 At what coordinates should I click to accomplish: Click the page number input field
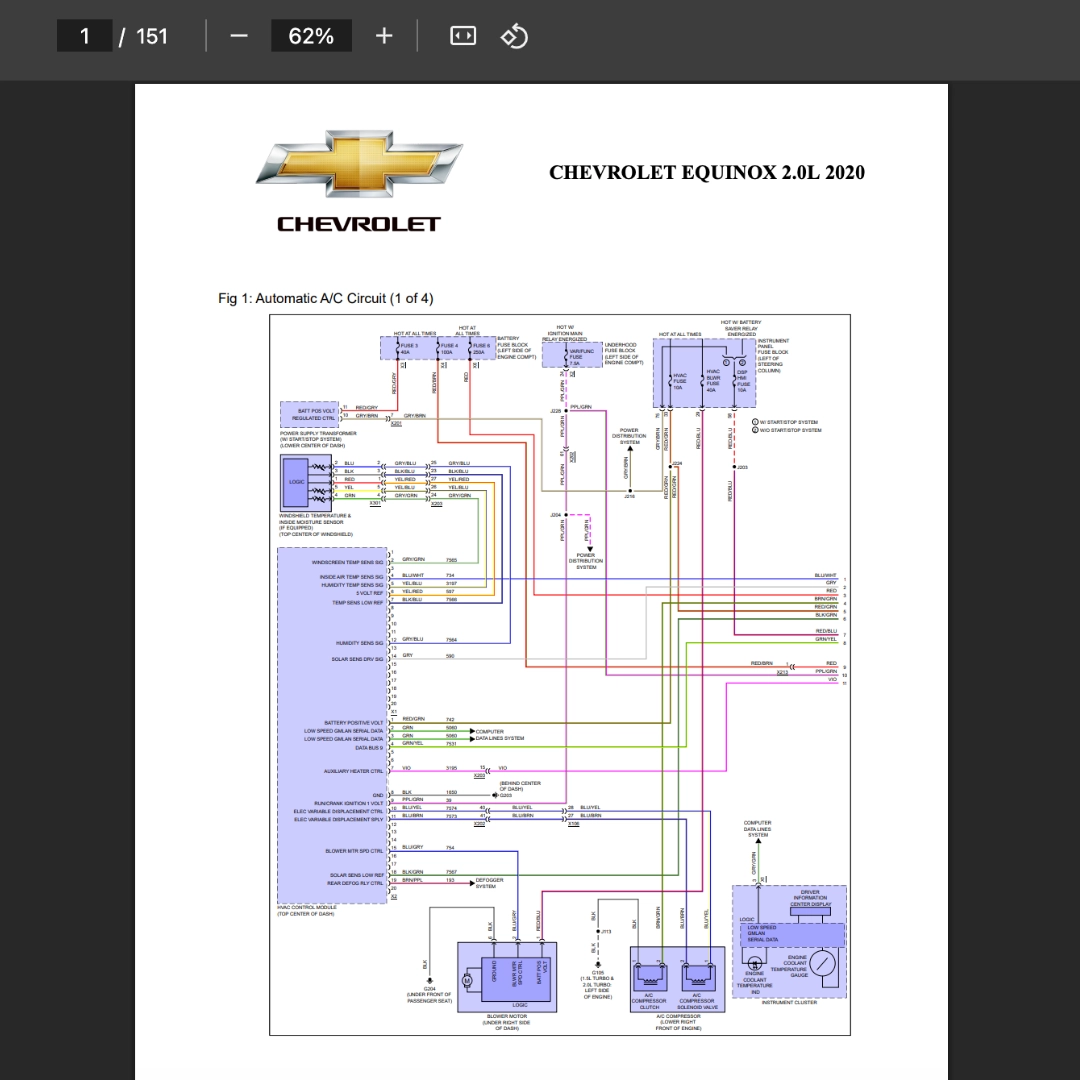click(84, 36)
